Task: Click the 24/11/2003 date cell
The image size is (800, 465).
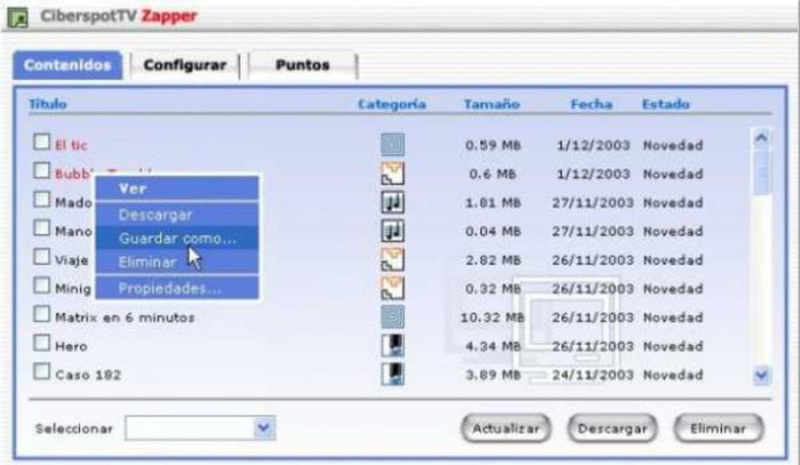Action: pyautogui.click(x=593, y=375)
